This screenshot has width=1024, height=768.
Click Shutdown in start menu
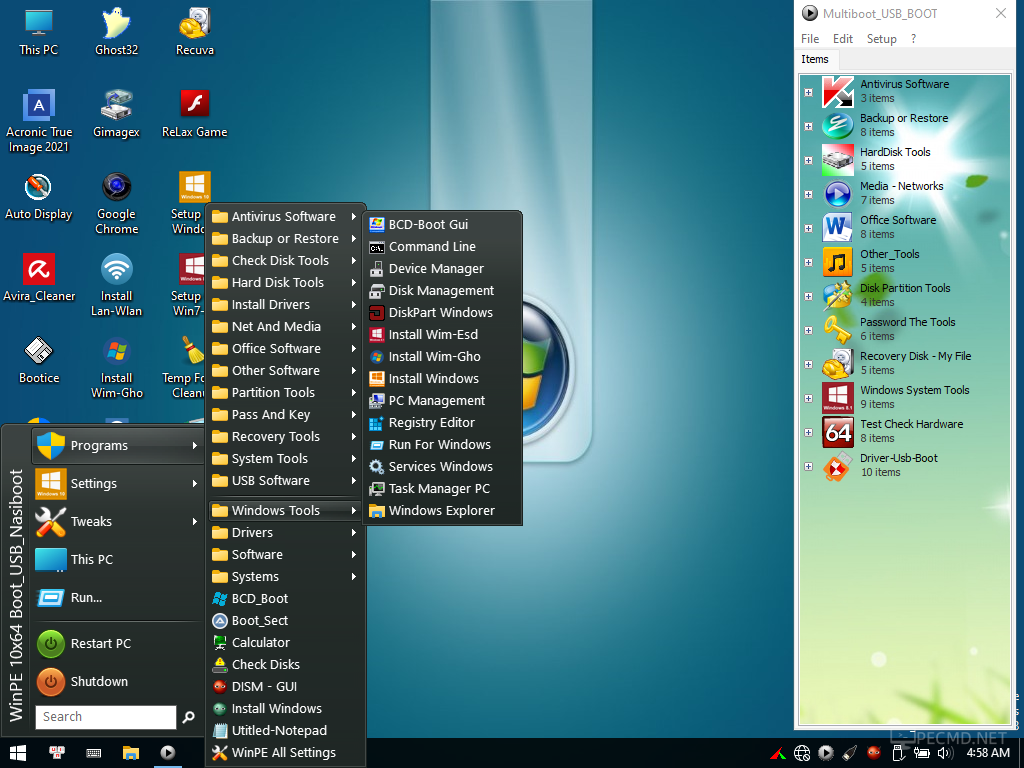pos(118,681)
